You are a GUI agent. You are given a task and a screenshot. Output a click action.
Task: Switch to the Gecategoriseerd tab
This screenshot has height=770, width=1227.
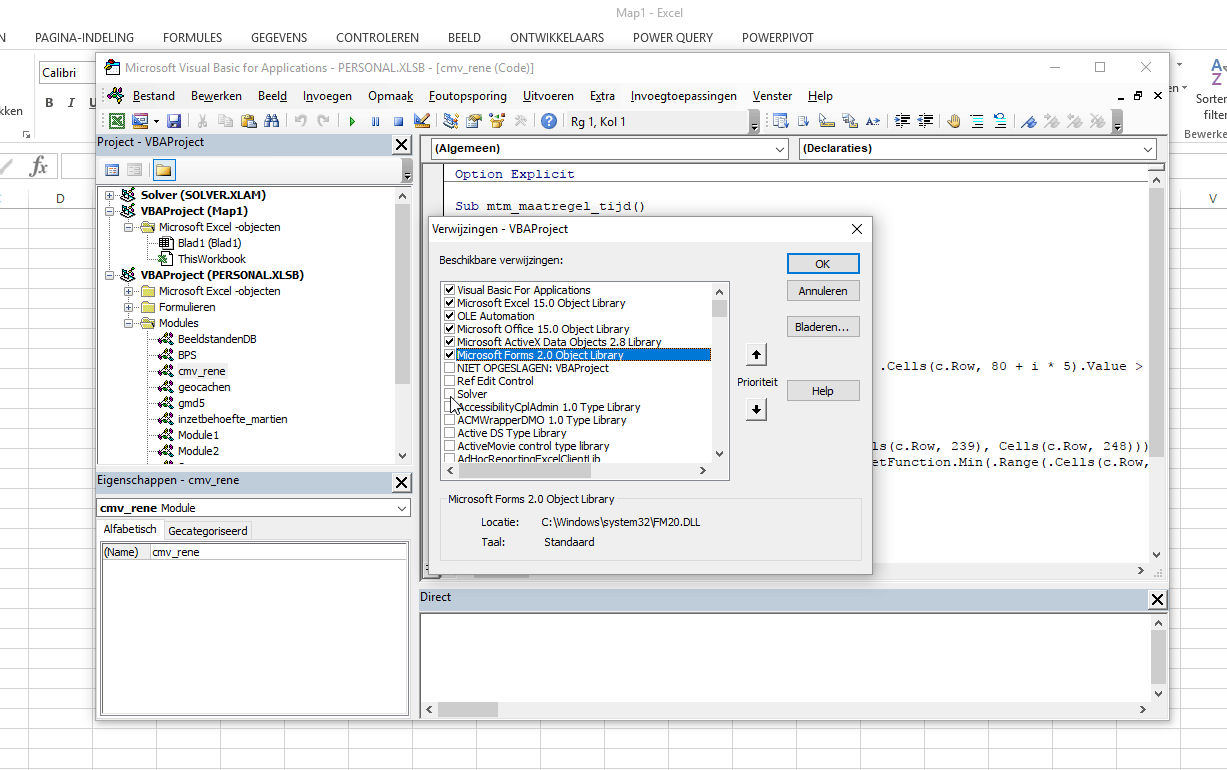208,530
